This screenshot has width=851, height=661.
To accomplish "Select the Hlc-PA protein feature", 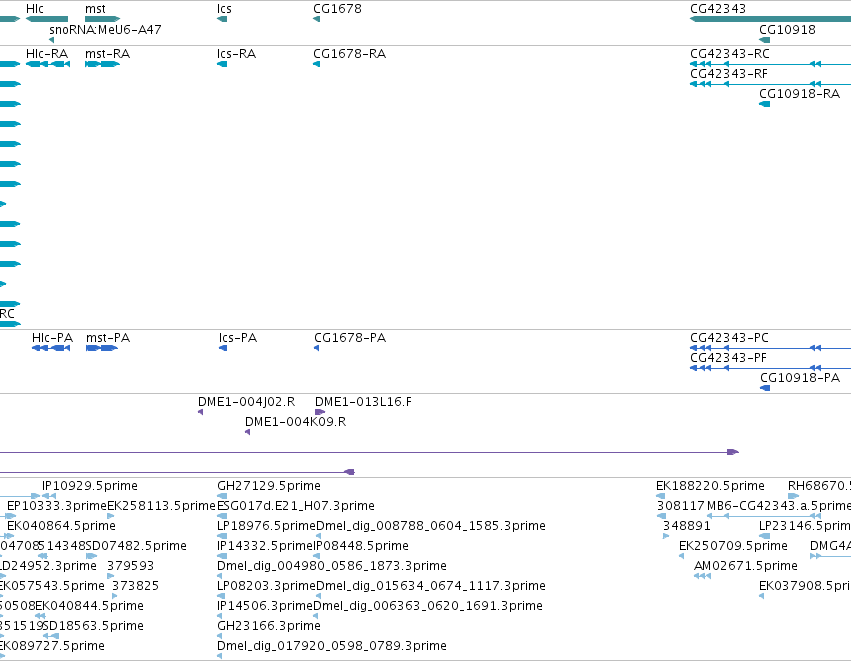I will [x=51, y=348].
